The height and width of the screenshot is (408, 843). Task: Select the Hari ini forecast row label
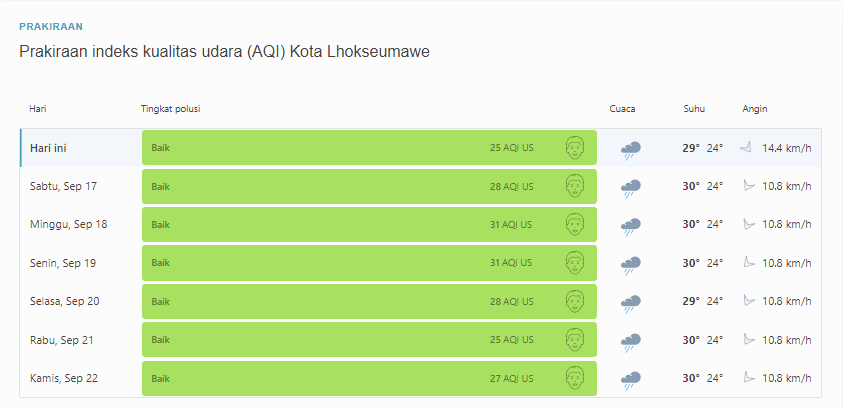pyautogui.click(x=48, y=148)
